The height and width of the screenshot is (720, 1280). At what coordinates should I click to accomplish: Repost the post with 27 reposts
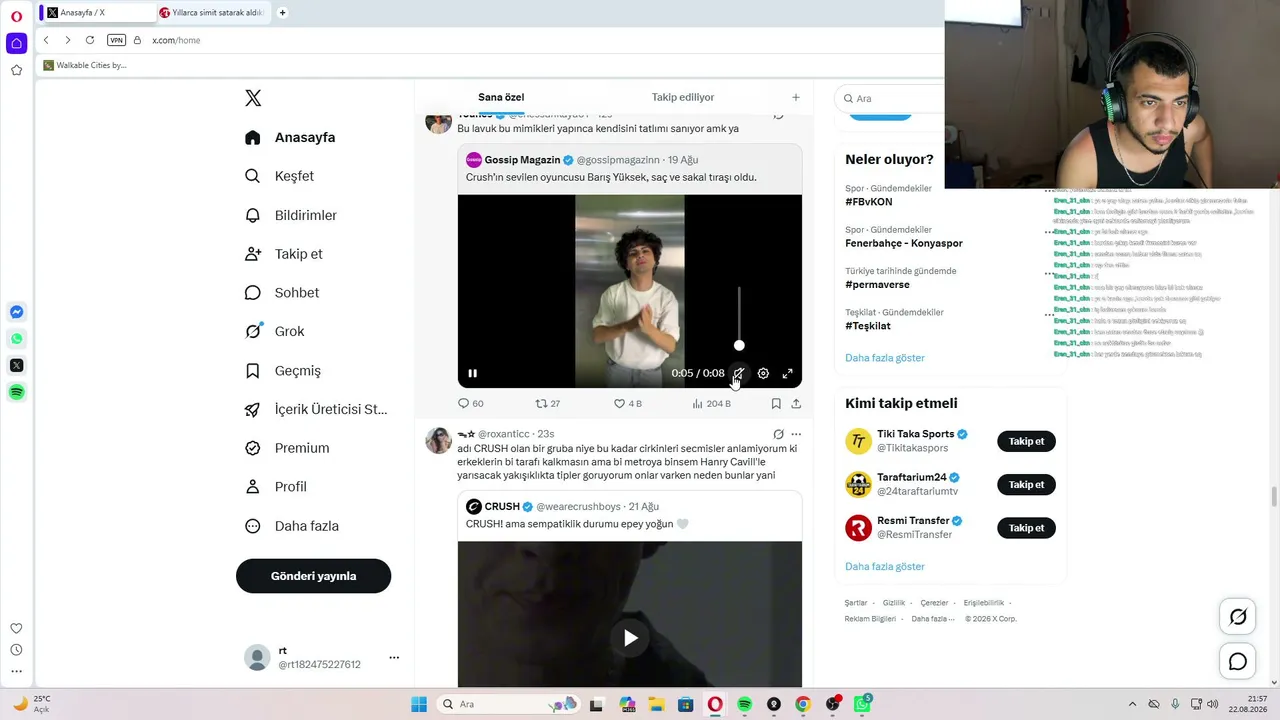tap(548, 404)
